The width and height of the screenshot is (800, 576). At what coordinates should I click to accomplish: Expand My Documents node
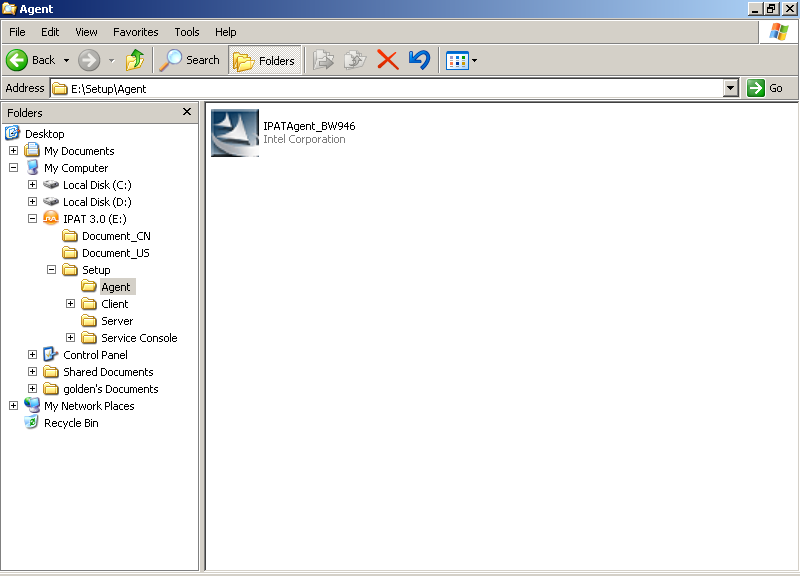coord(13,151)
